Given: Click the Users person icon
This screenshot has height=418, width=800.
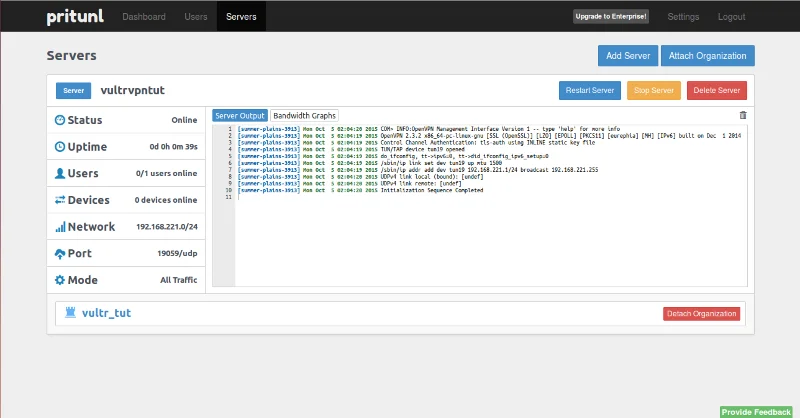Looking at the screenshot, I should coord(60,174).
